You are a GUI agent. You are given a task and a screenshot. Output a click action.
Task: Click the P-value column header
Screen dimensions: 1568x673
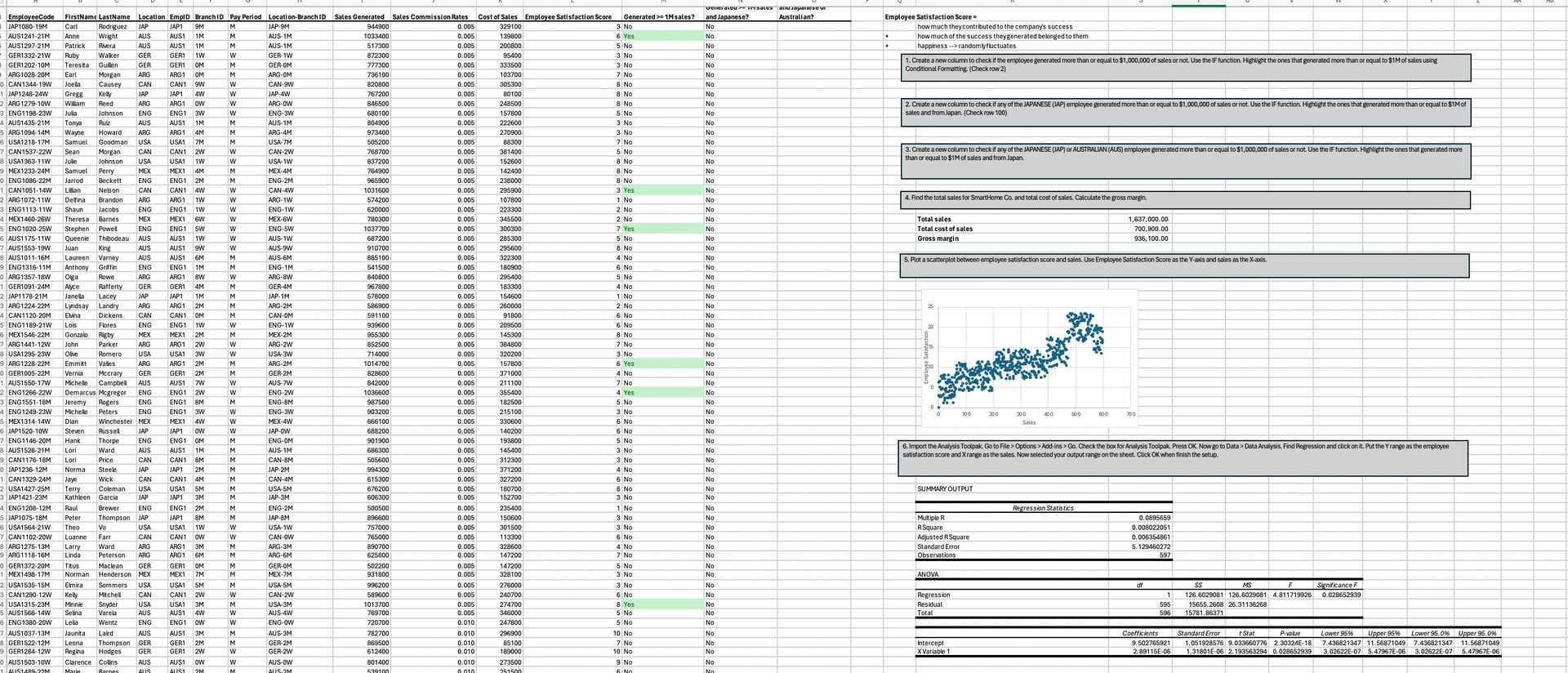click(1290, 633)
